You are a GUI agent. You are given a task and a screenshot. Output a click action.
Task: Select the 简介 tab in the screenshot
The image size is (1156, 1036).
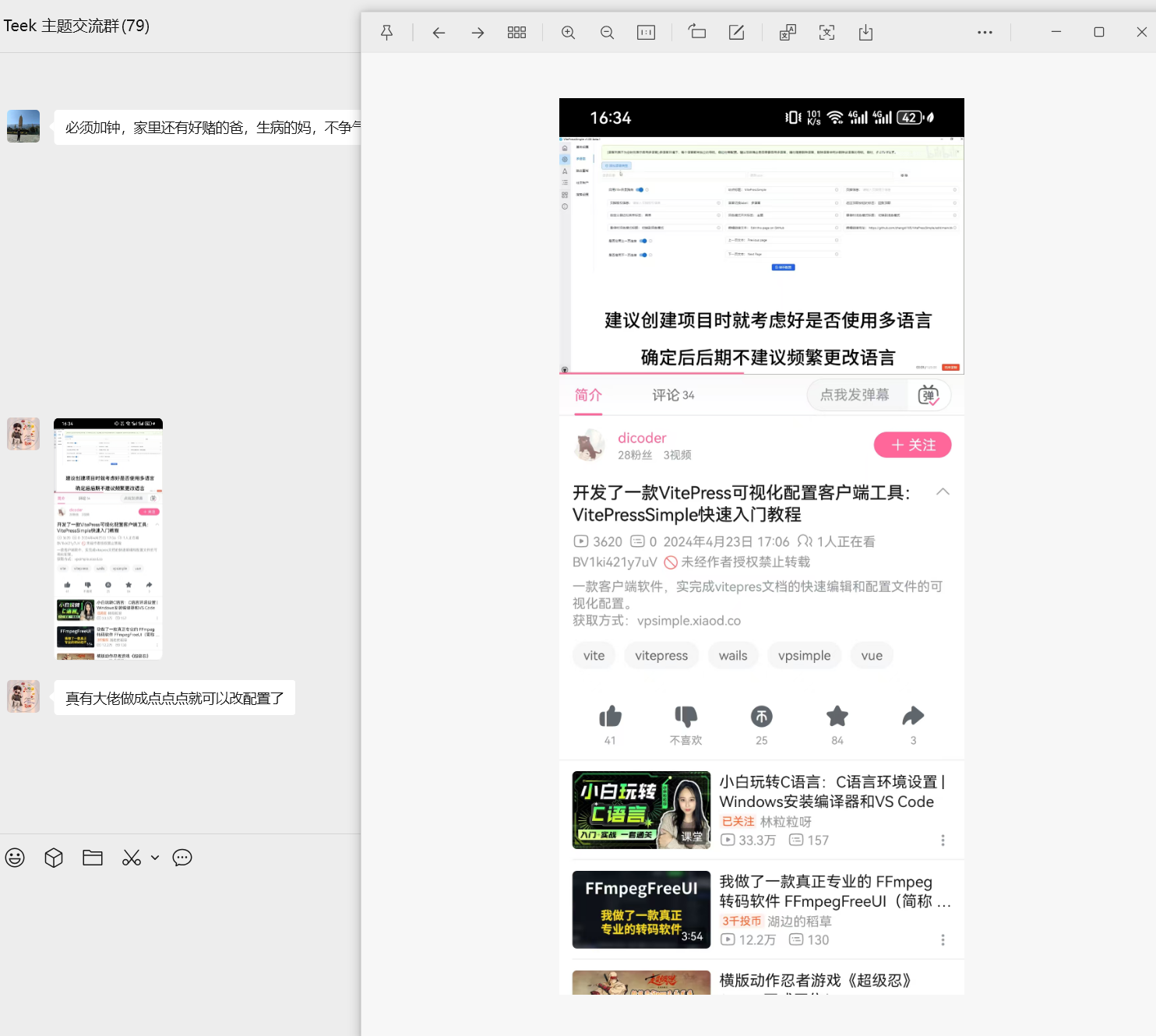588,395
